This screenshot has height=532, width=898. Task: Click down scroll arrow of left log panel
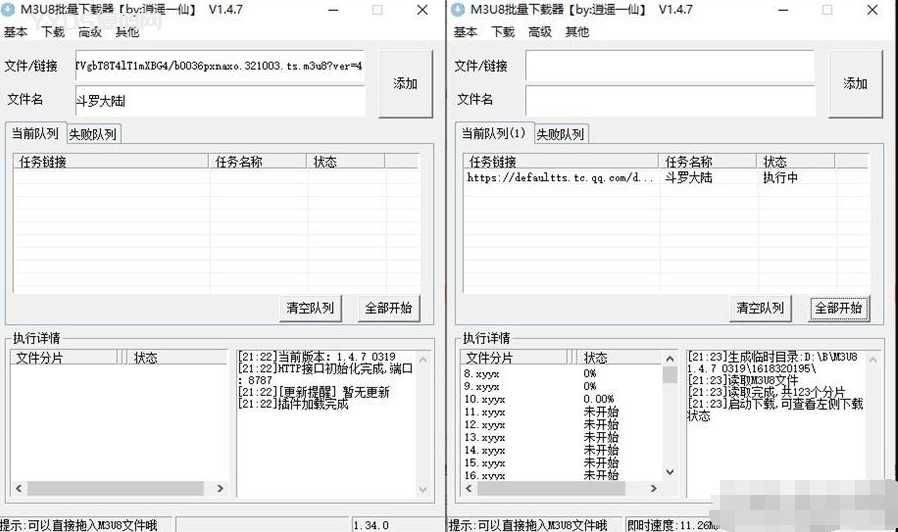point(423,490)
